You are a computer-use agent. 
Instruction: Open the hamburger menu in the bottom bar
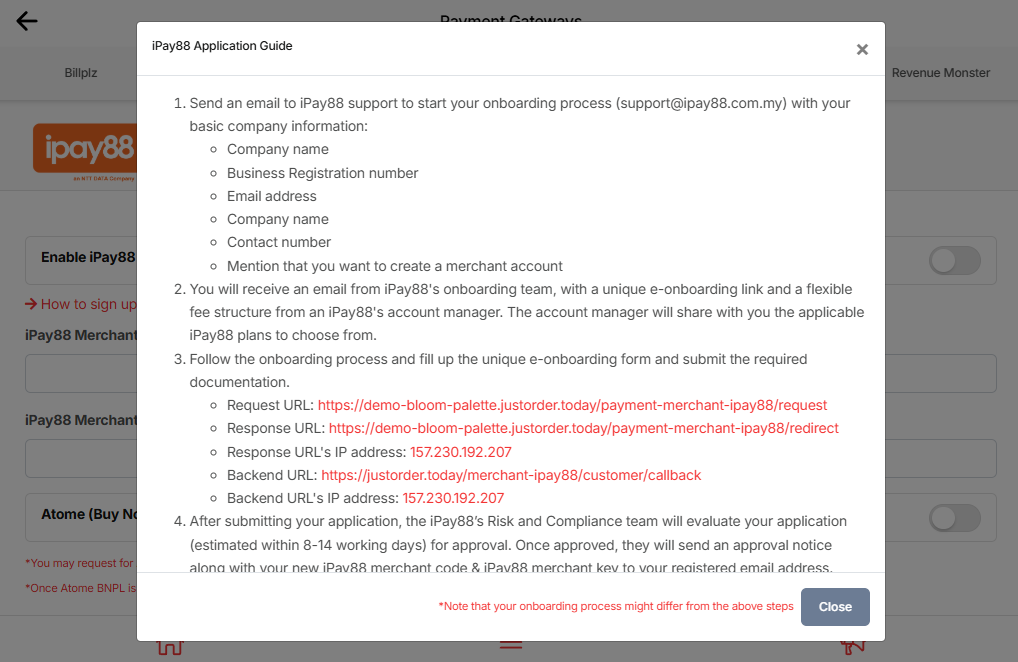point(511,645)
